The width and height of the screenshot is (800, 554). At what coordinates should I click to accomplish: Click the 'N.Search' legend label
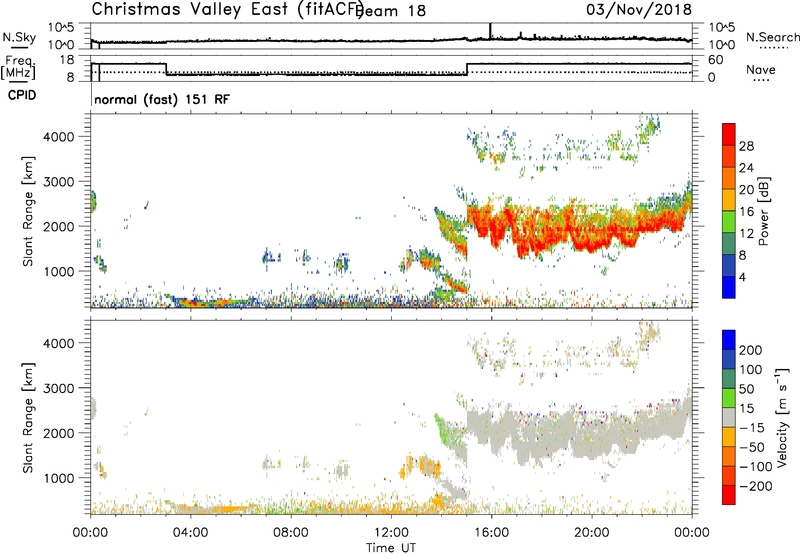(x=773, y=37)
